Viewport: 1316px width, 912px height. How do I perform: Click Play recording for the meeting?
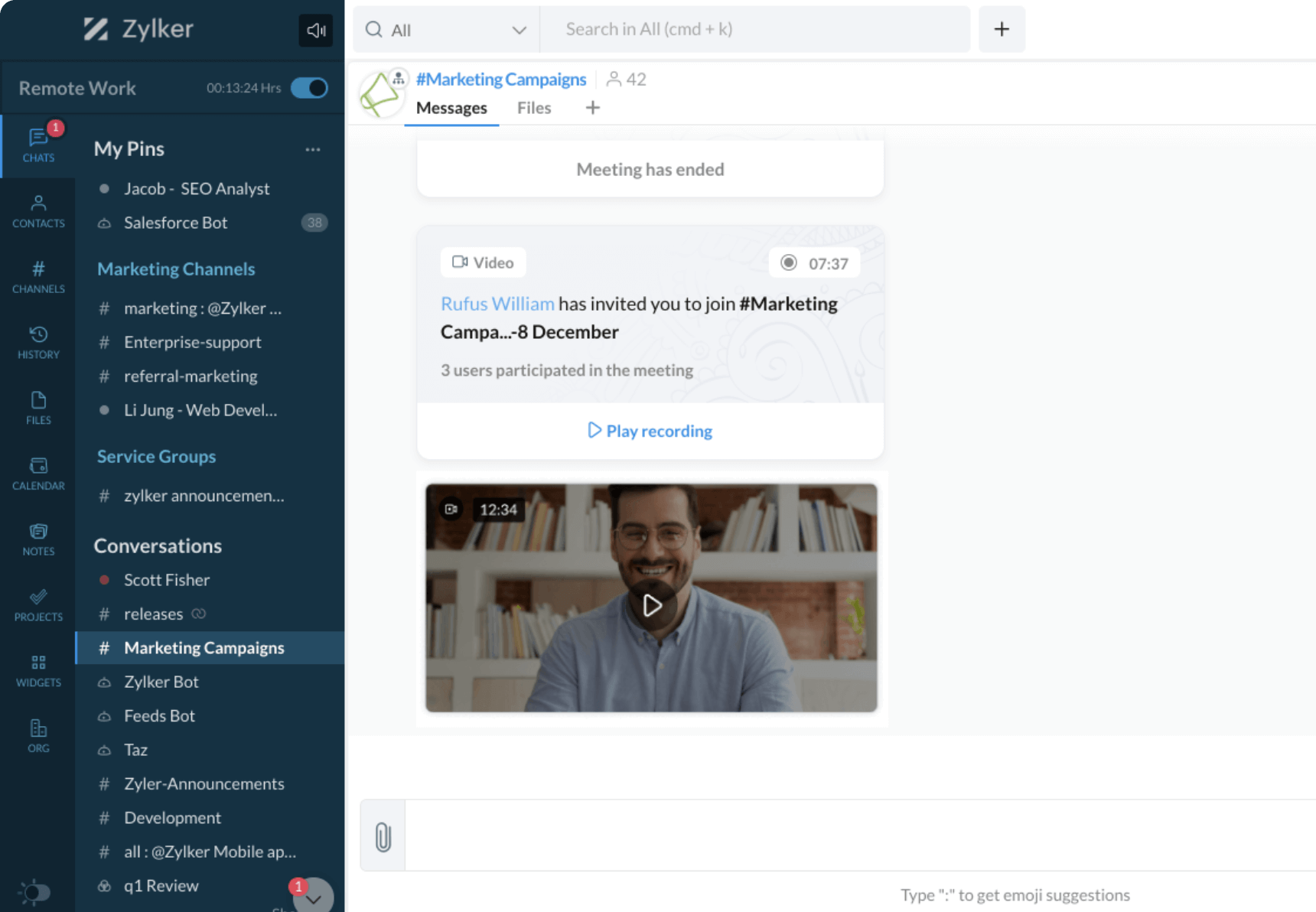(650, 431)
